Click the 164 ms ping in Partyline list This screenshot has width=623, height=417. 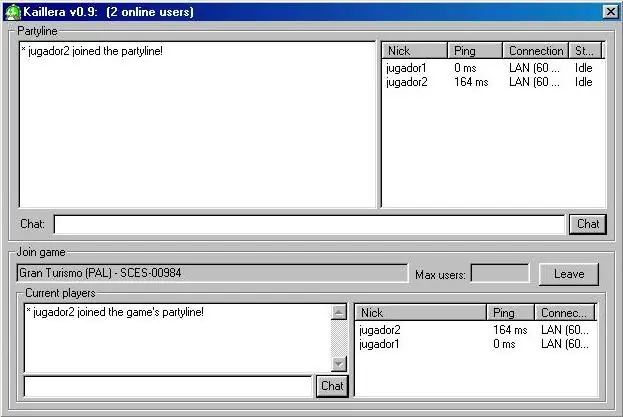(x=471, y=82)
